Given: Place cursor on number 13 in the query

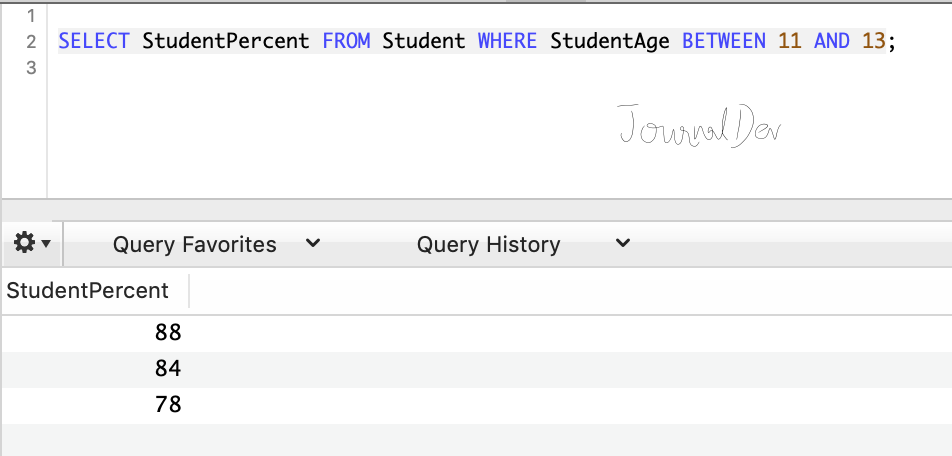Looking at the screenshot, I should click(x=873, y=42).
